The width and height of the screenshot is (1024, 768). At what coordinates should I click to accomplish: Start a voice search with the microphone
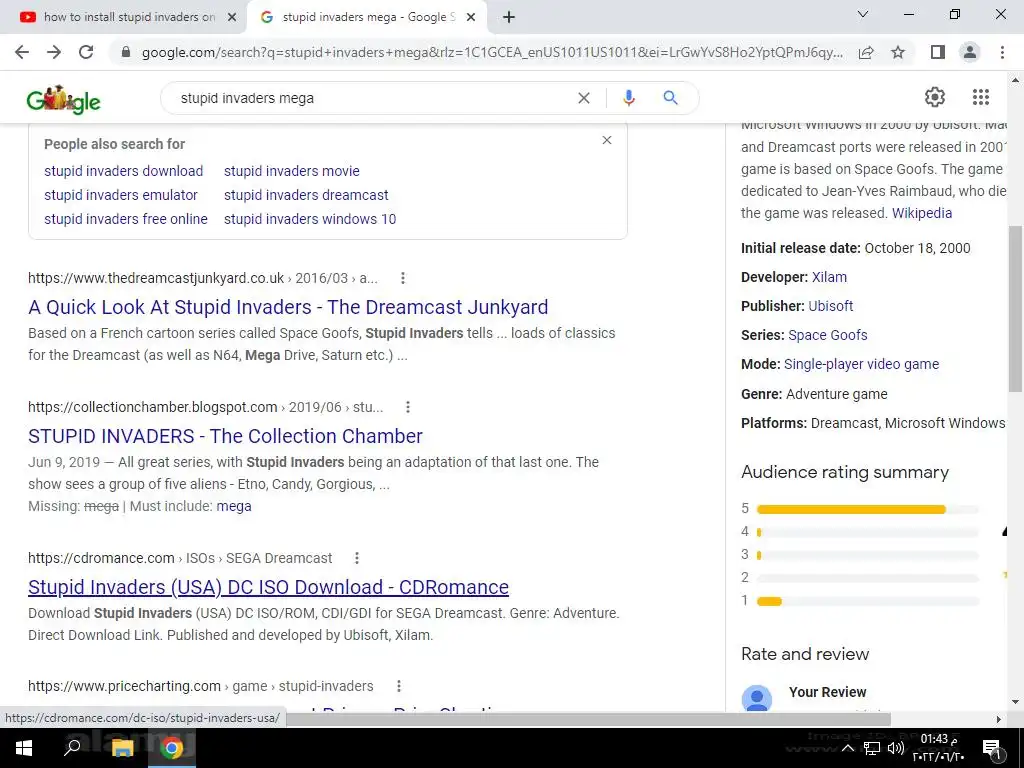628,98
